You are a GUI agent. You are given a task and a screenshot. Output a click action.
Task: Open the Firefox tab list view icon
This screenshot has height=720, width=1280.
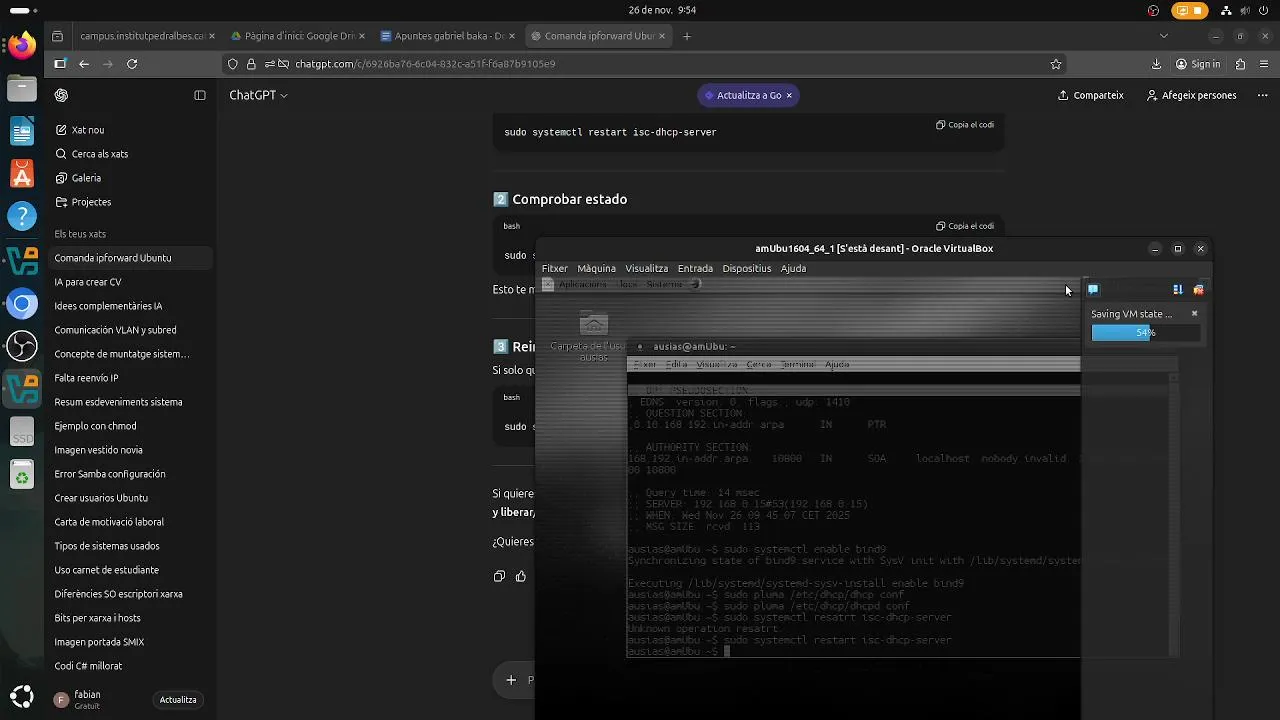[x=59, y=36]
